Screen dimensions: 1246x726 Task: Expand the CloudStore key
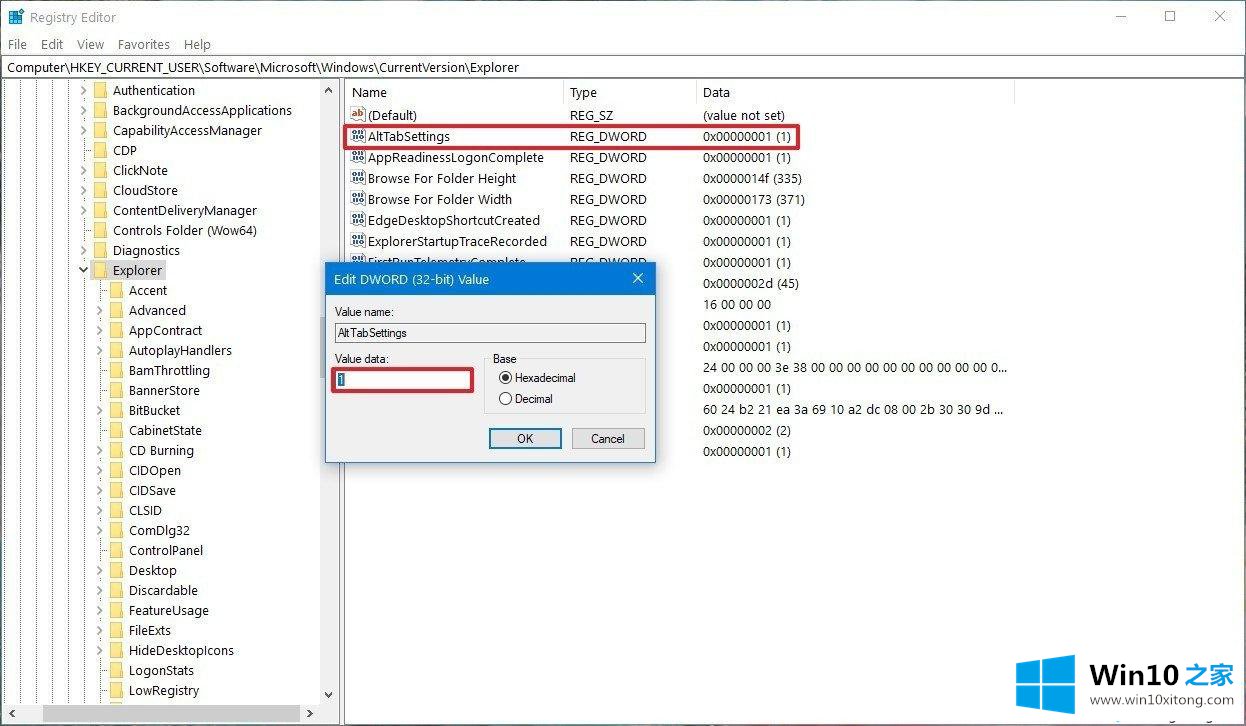coord(83,190)
